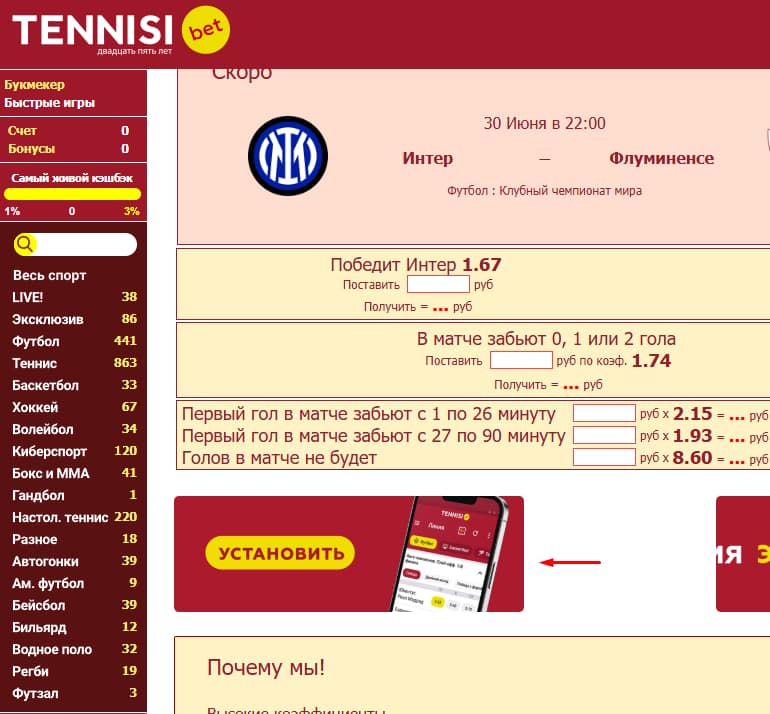Click the Бонусы balance entry

[68, 149]
